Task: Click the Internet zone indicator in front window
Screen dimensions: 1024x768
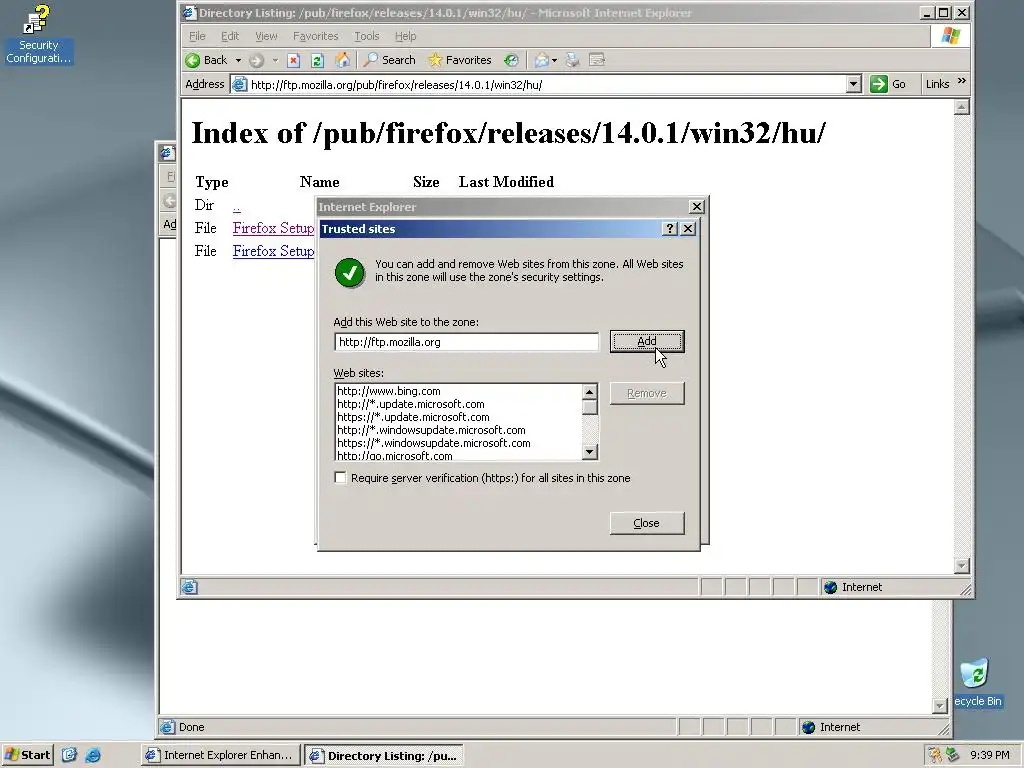Action: pyautogui.click(x=853, y=587)
